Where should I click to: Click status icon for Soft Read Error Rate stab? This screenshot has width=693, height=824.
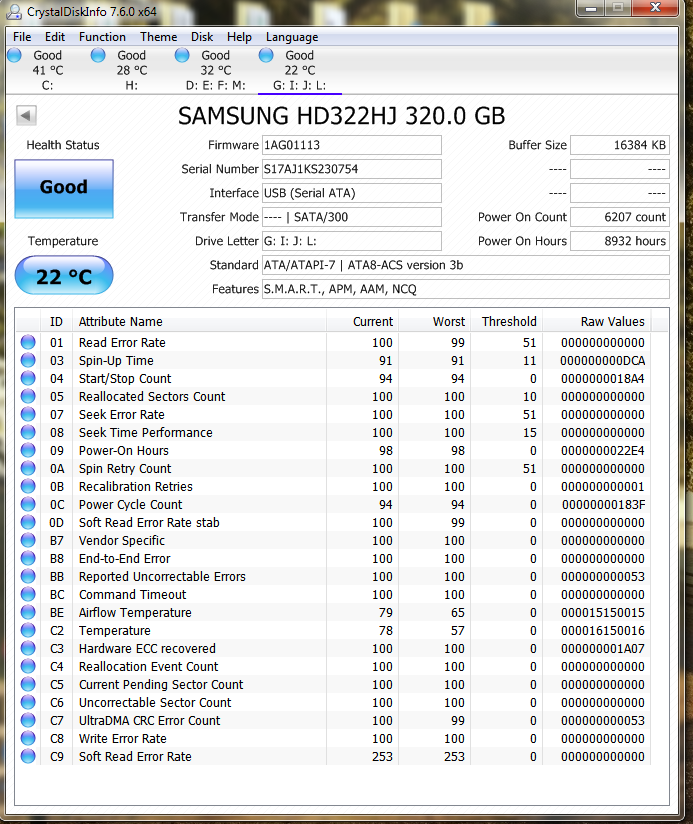pyautogui.click(x=28, y=522)
